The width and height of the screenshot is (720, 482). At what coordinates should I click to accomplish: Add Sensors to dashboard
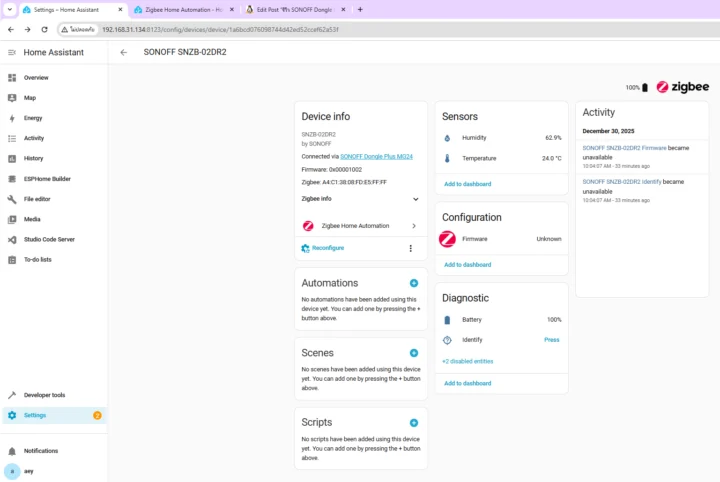pos(467,184)
